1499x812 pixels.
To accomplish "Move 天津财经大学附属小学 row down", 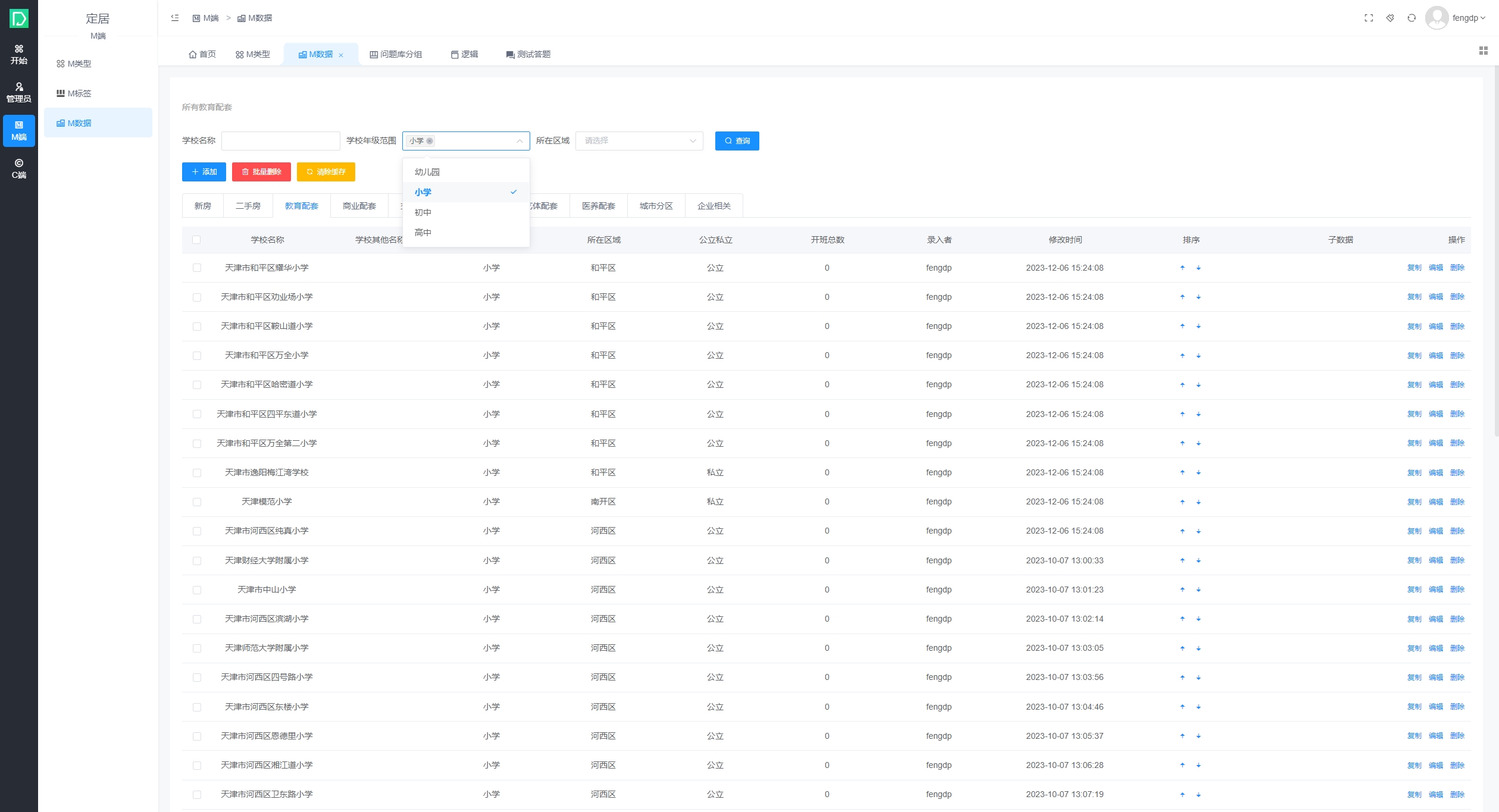I will pyautogui.click(x=1198, y=560).
